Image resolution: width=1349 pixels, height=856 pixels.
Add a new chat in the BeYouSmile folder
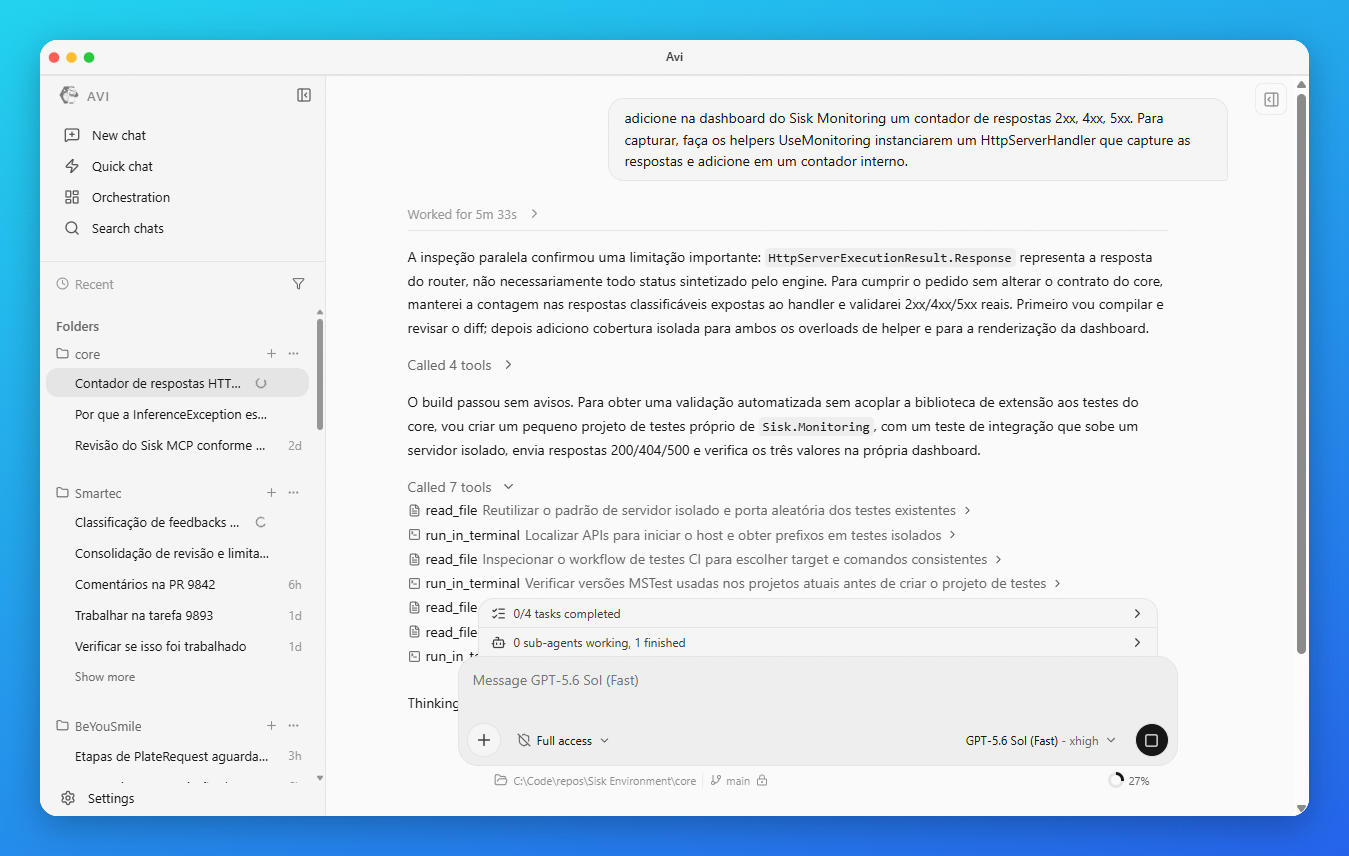pos(271,726)
